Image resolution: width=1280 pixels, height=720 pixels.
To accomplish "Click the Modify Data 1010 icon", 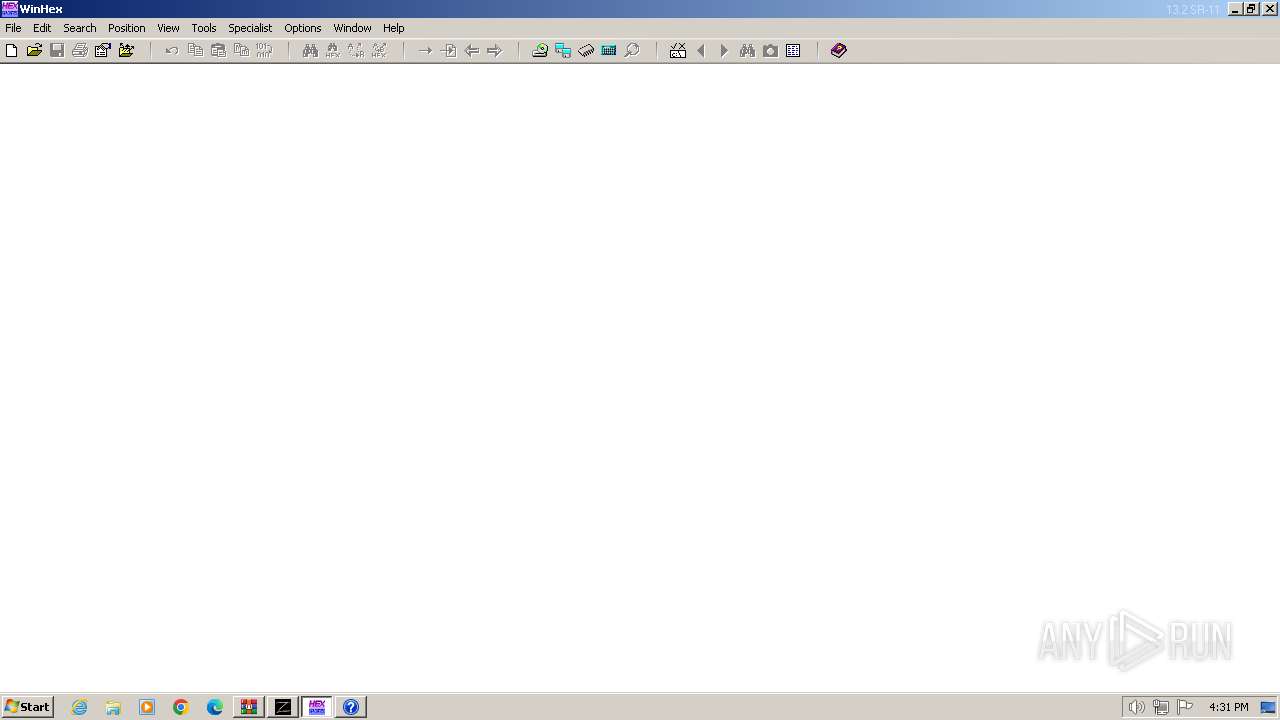I will tap(264, 50).
